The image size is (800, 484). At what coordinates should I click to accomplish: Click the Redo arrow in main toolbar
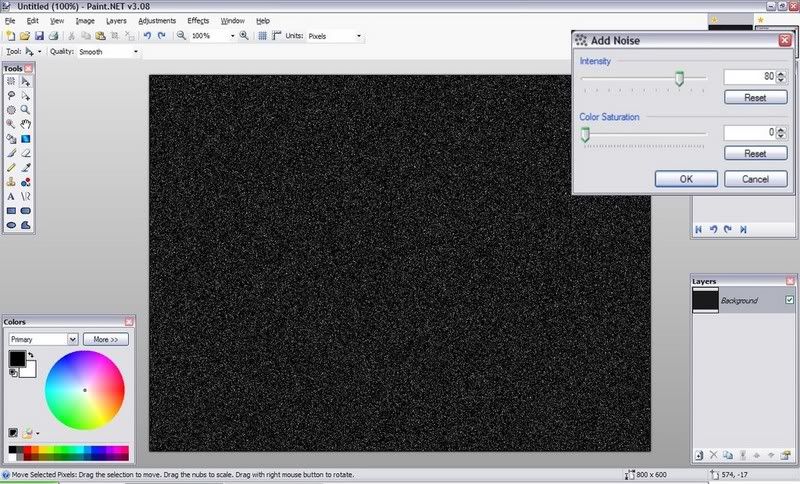(162, 36)
